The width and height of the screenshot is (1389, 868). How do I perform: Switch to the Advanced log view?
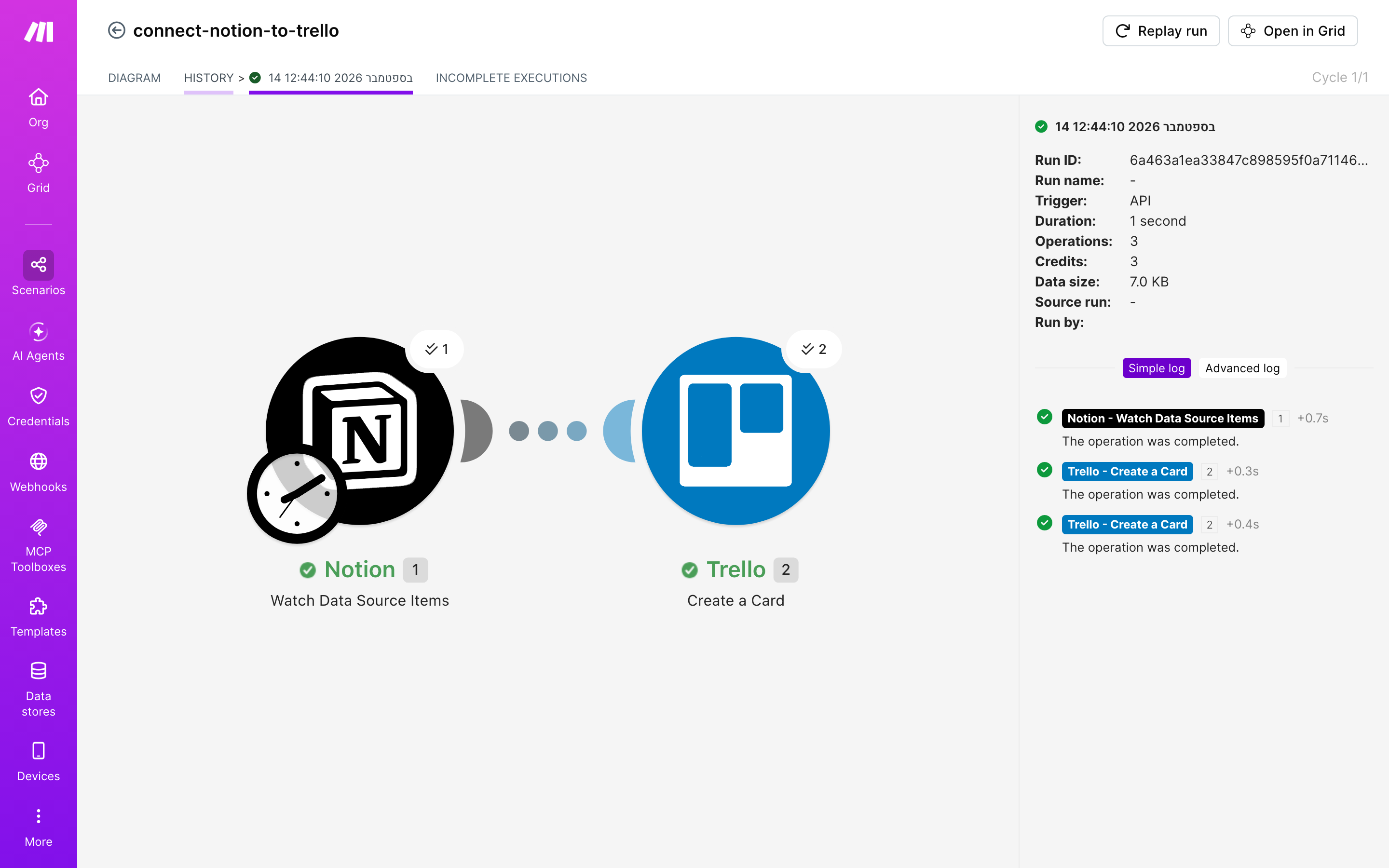coord(1242,368)
